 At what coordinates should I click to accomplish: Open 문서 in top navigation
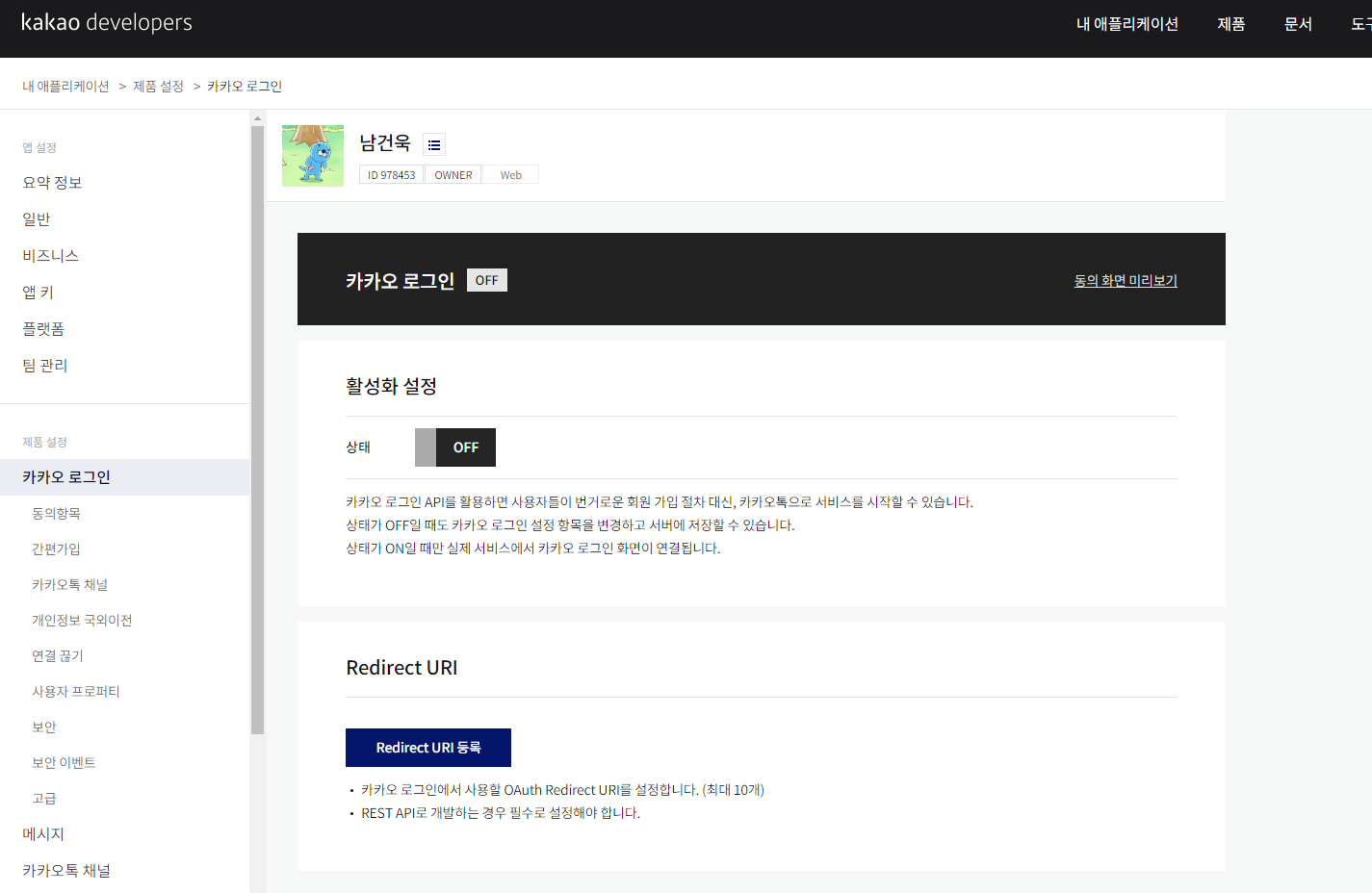point(1298,24)
